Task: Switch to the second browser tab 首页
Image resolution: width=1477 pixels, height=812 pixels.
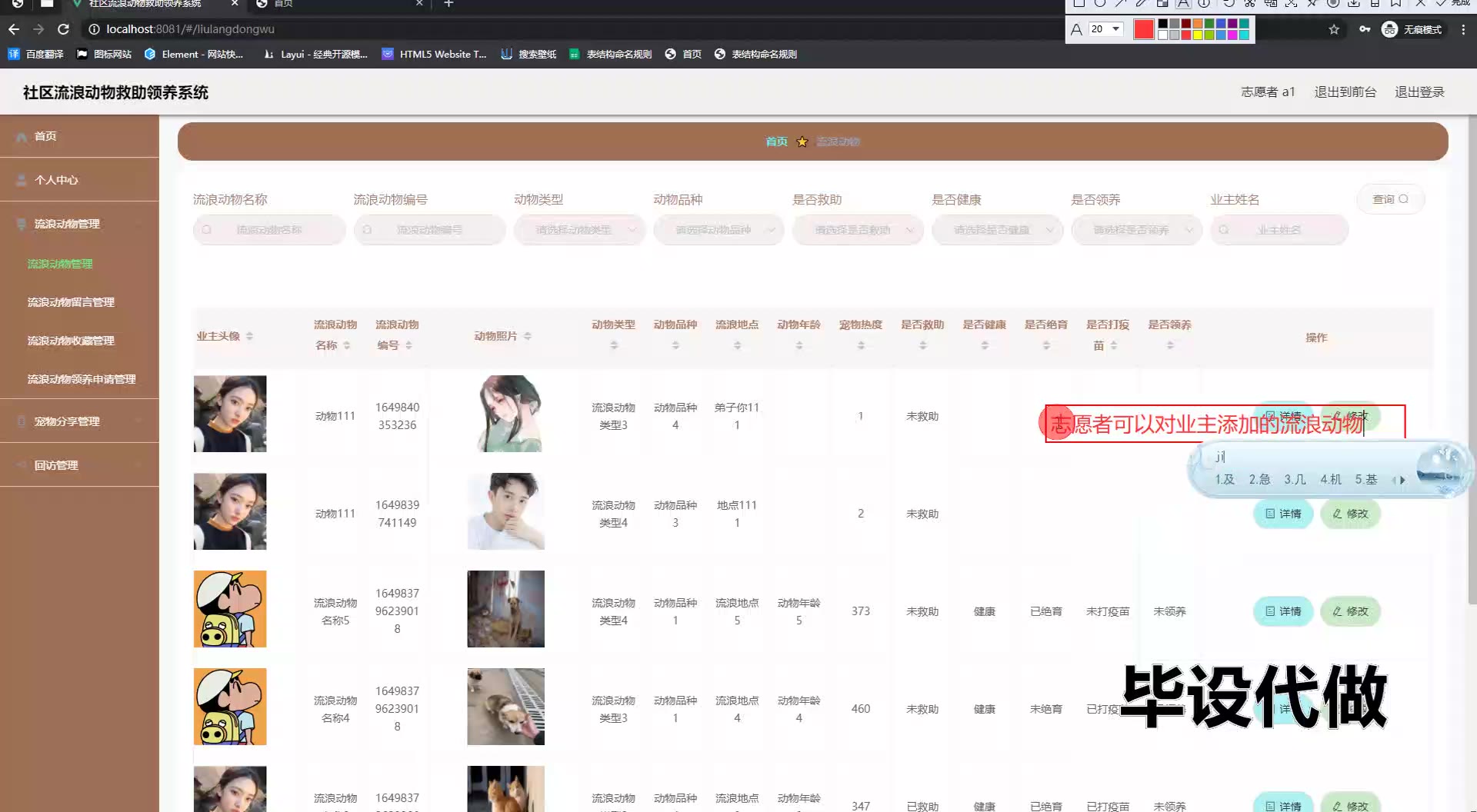Action: (x=338, y=4)
